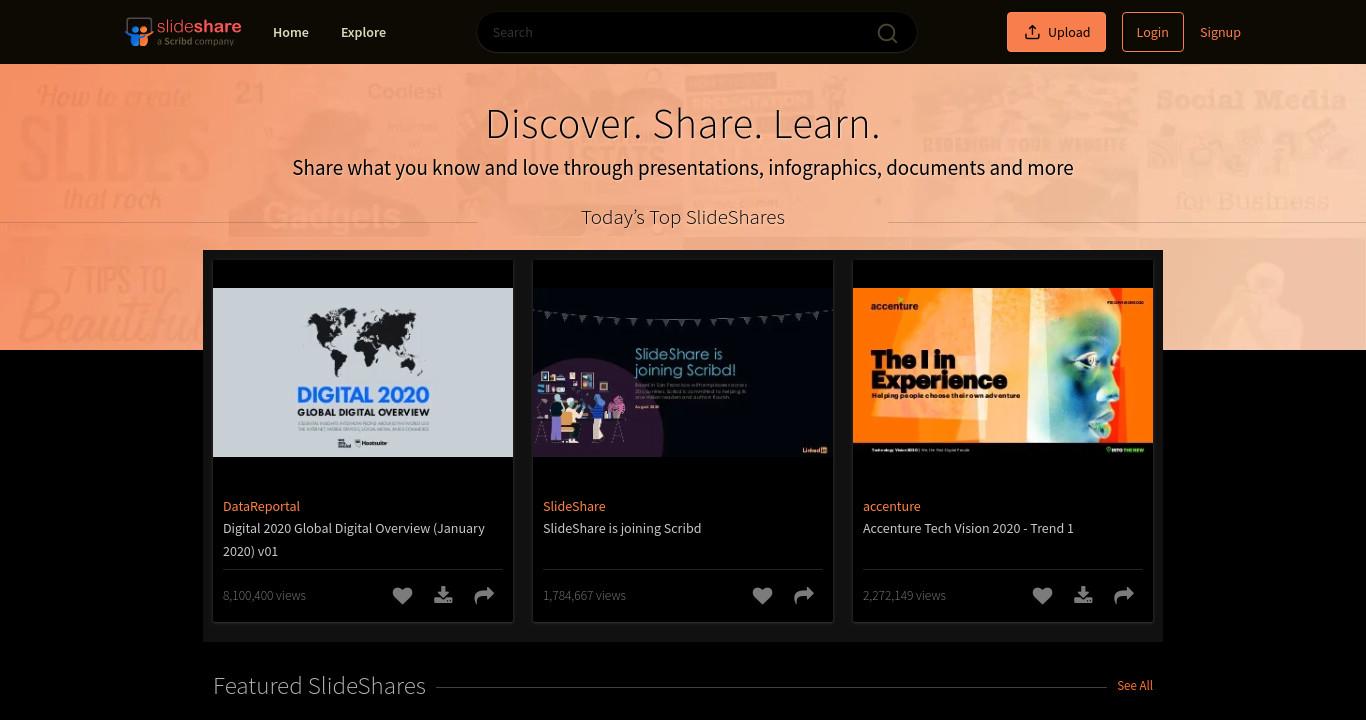Click the Featured SlideShares heading
Screen dimensions: 1366x720
coord(319,686)
